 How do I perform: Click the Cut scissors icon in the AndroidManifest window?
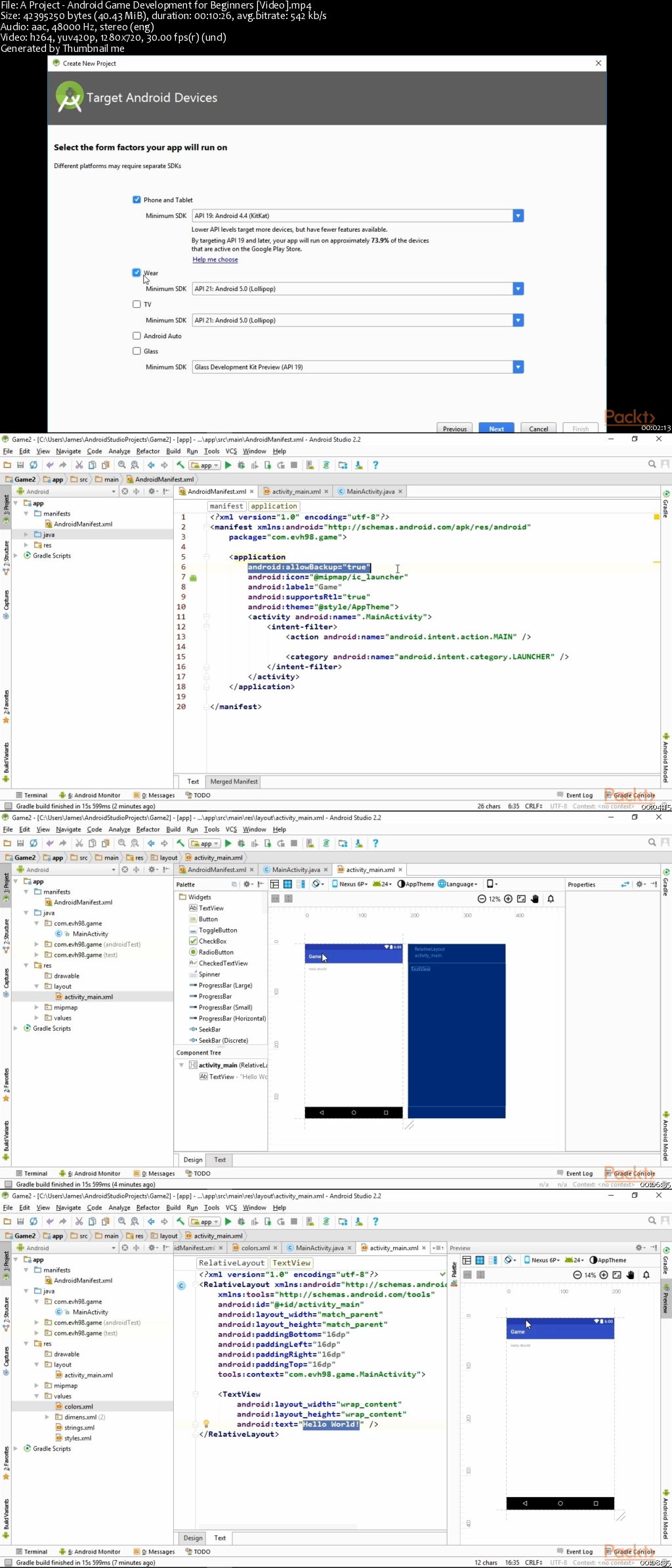coord(79,465)
